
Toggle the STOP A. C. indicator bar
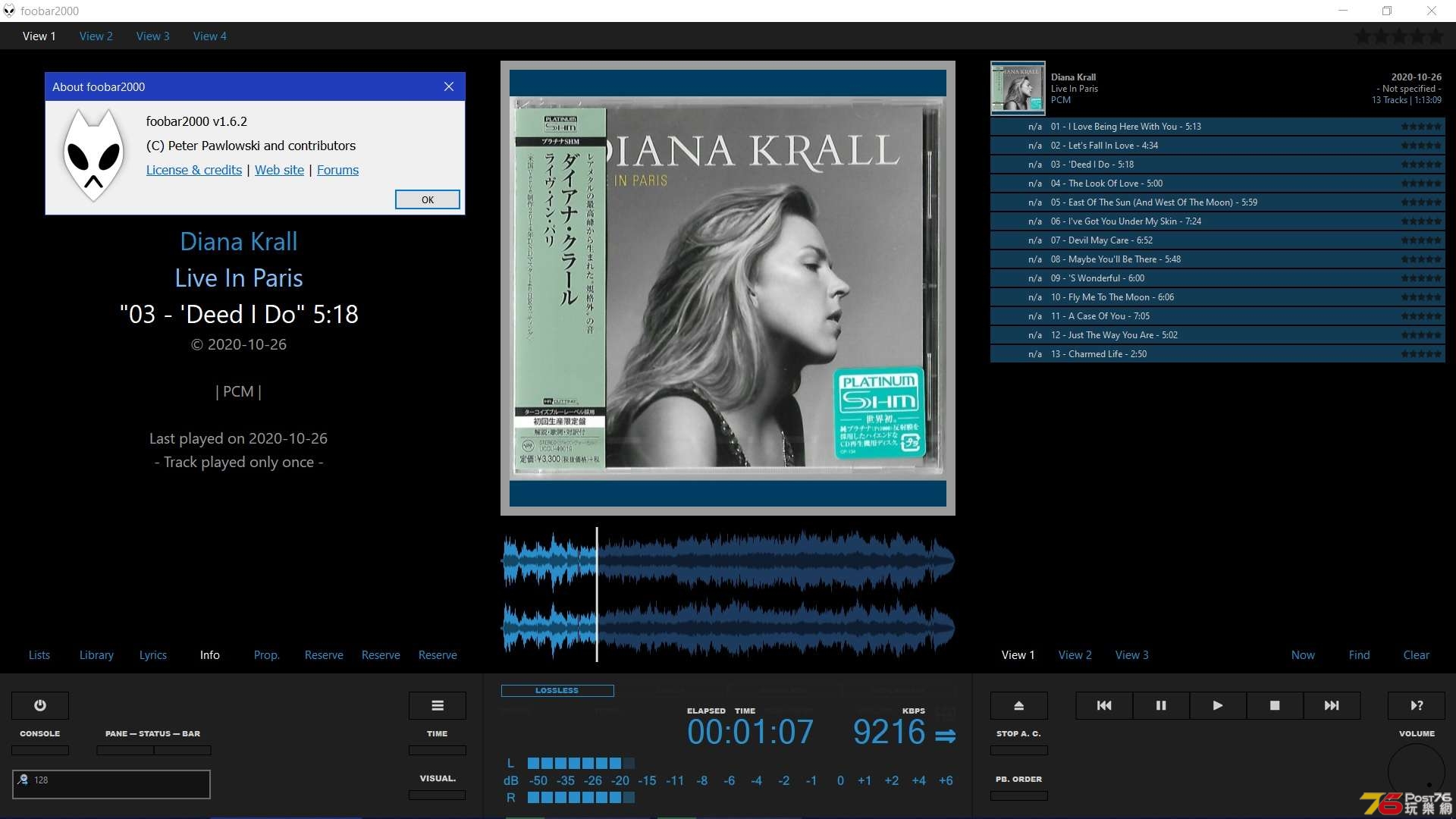(x=1019, y=750)
